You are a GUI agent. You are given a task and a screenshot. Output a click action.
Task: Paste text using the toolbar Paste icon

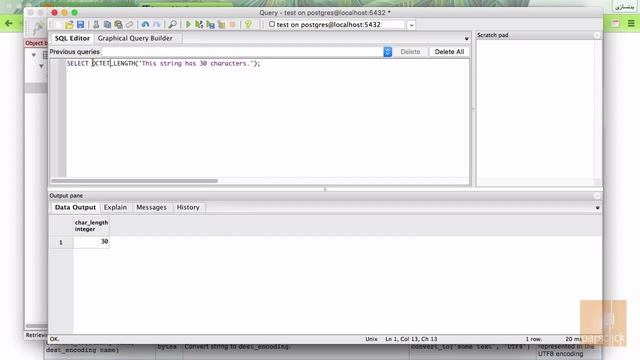coord(118,24)
